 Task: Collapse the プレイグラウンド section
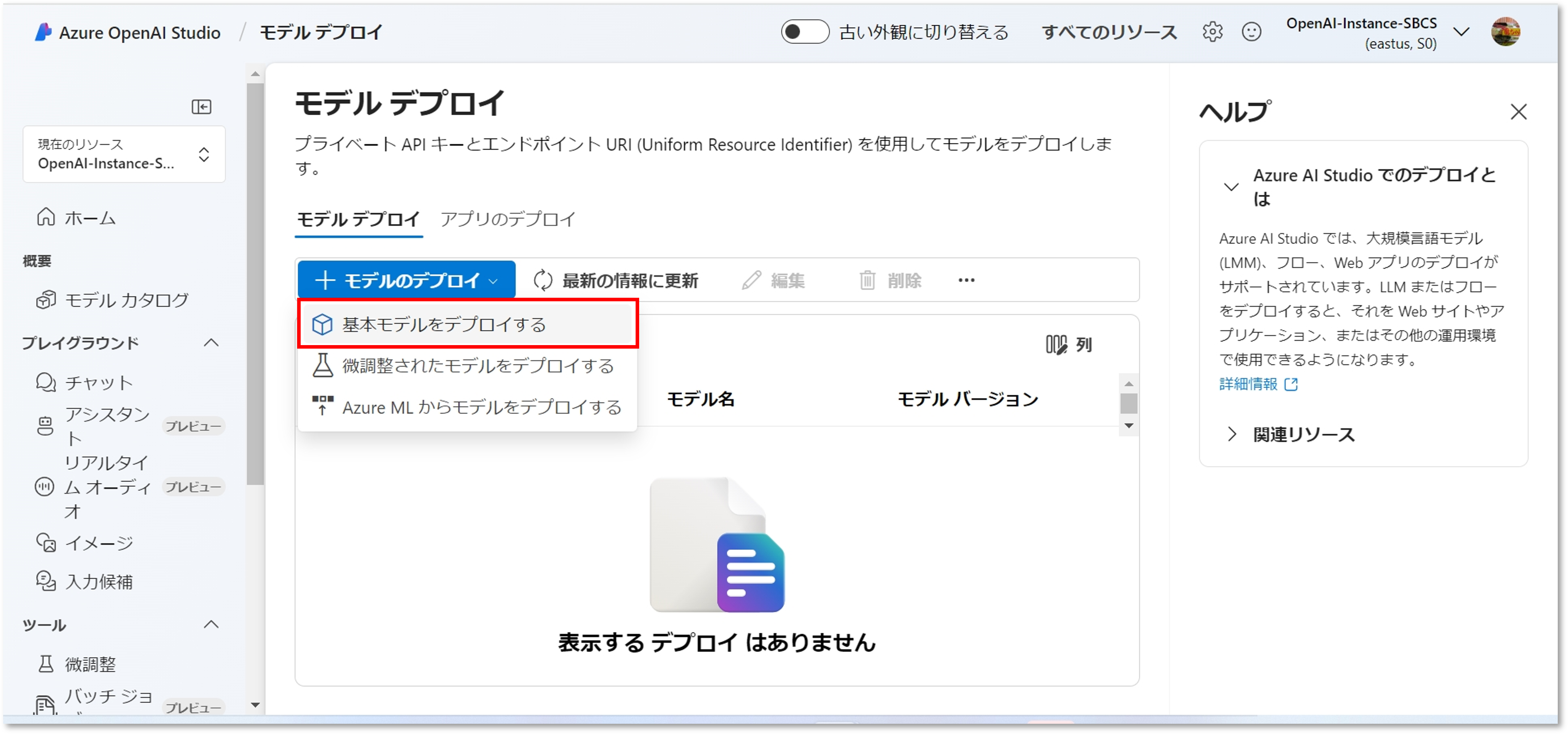point(211,343)
